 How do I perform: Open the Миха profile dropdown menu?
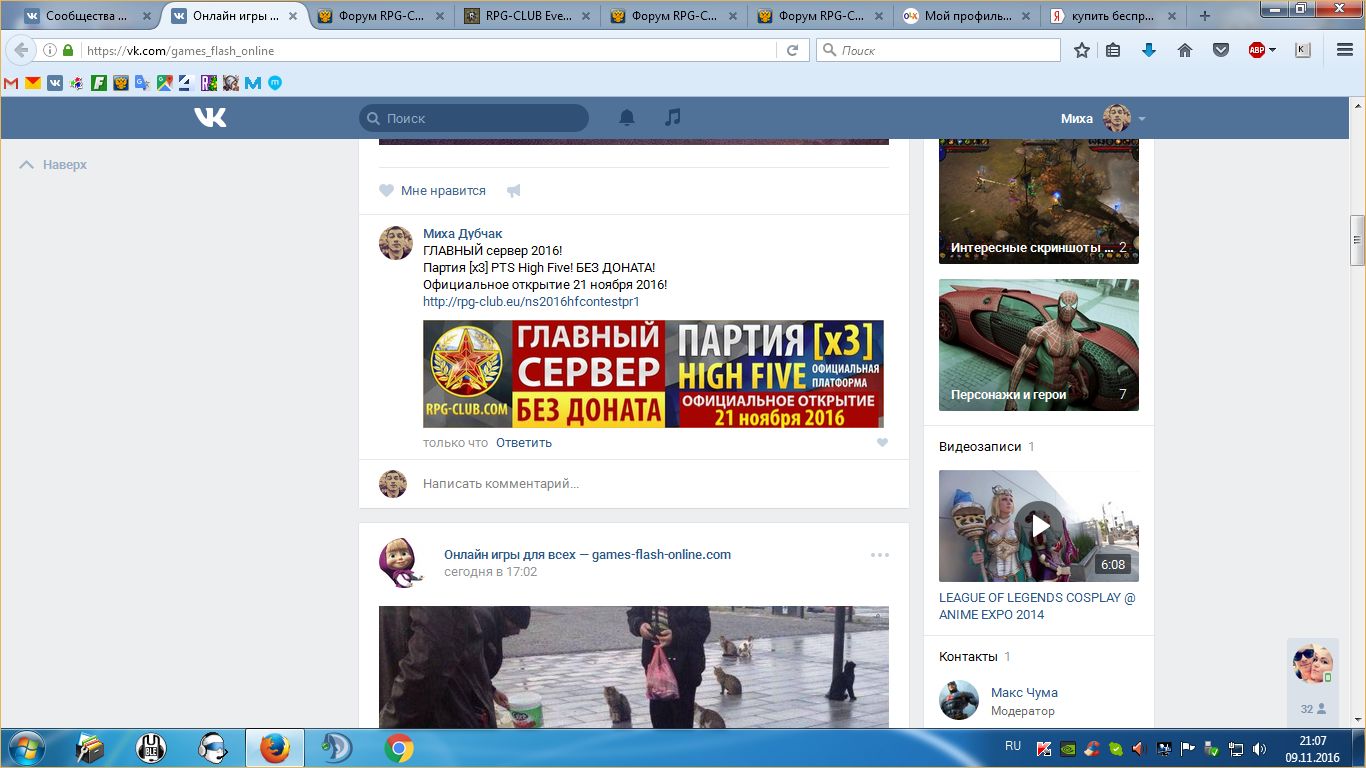(1103, 118)
